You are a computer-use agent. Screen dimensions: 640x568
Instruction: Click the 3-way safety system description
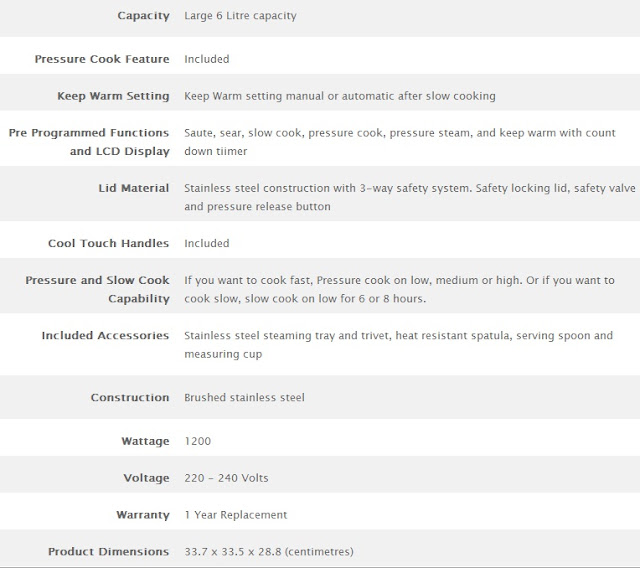pyautogui.click(x=410, y=197)
